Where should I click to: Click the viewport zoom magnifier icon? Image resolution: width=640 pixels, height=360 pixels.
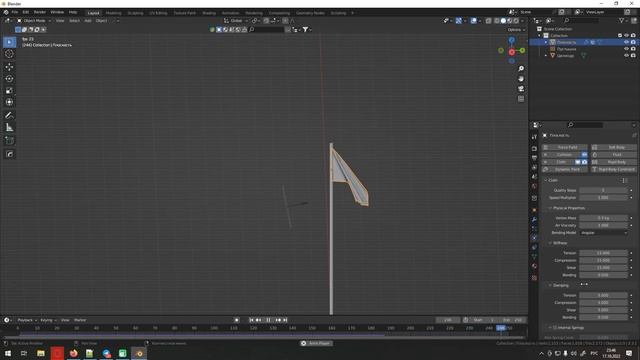point(521,69)
